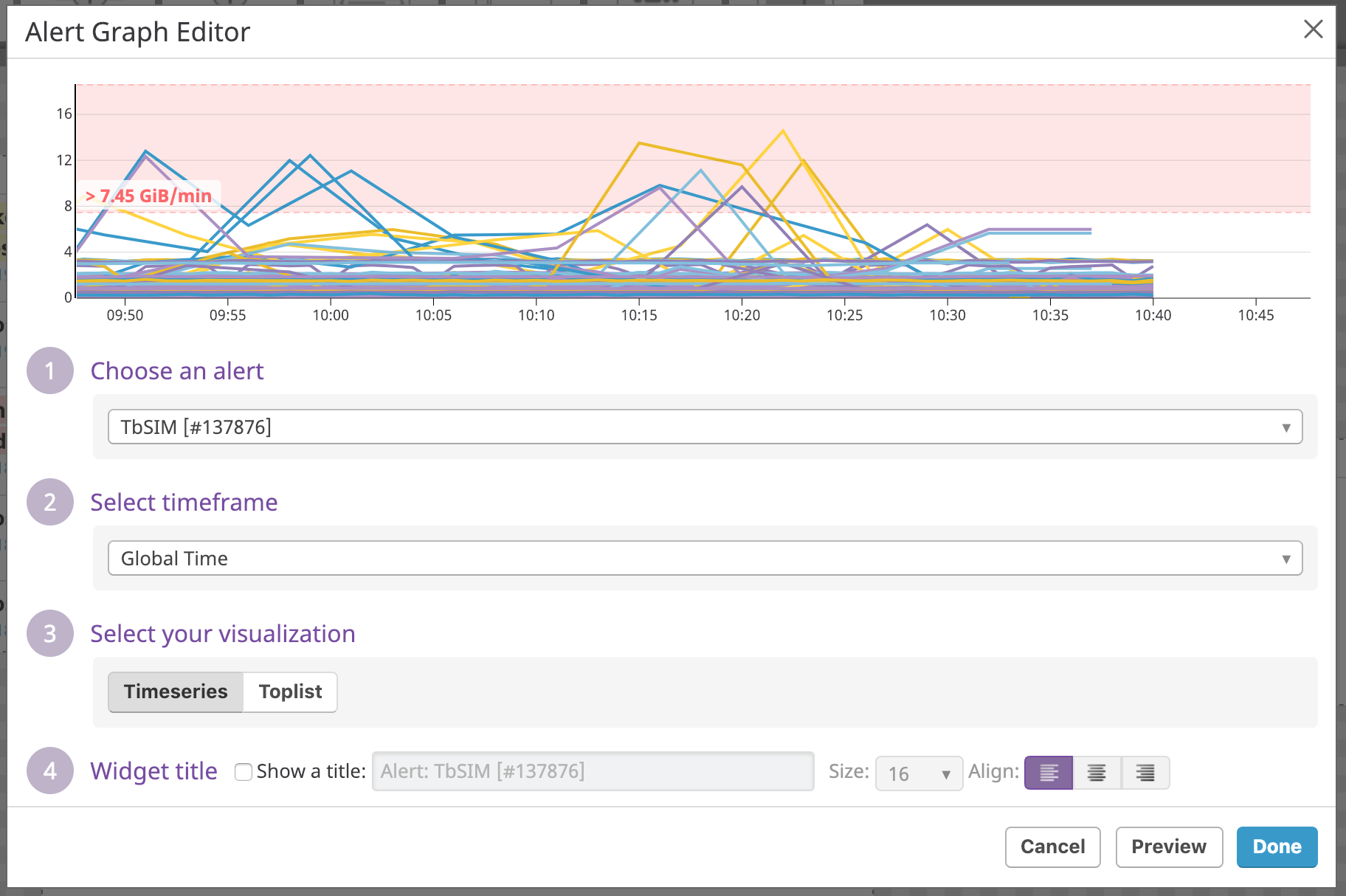1346x896 pixels.
Task: Click the step 1 circle icon
Action: [49, 371]
